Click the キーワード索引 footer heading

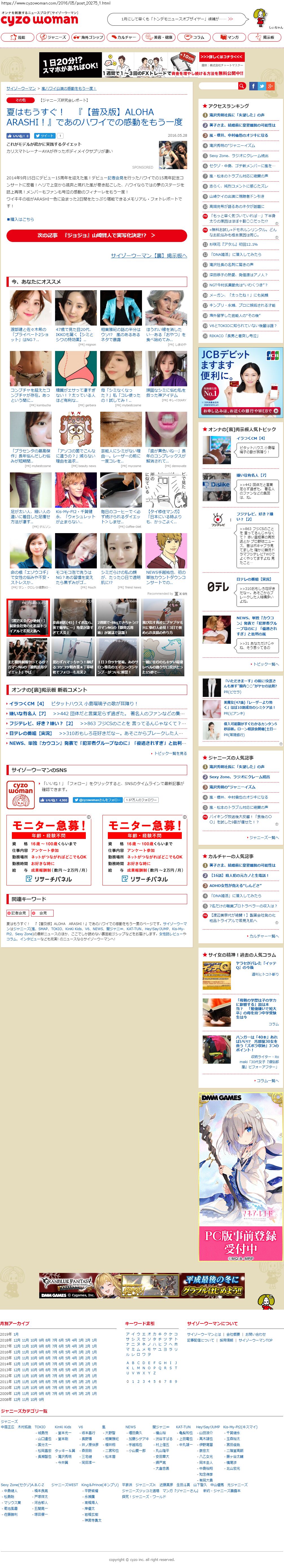click(x=139, y=1323)
